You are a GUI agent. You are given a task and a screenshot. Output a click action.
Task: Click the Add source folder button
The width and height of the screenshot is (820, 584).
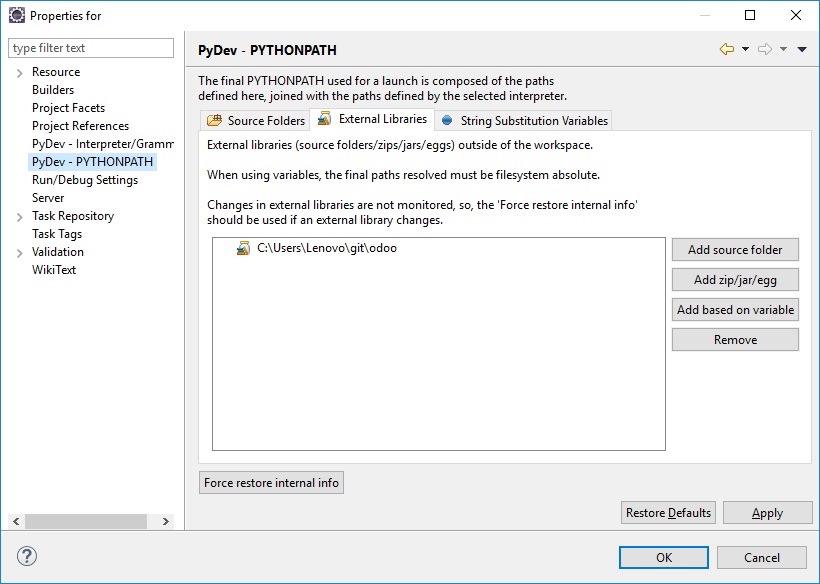coord(735,250)
